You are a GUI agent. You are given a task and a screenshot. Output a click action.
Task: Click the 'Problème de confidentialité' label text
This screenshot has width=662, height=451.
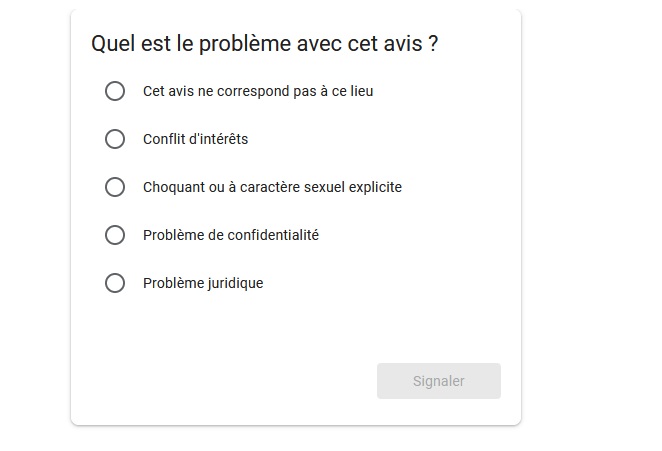[x=230, y=235]
